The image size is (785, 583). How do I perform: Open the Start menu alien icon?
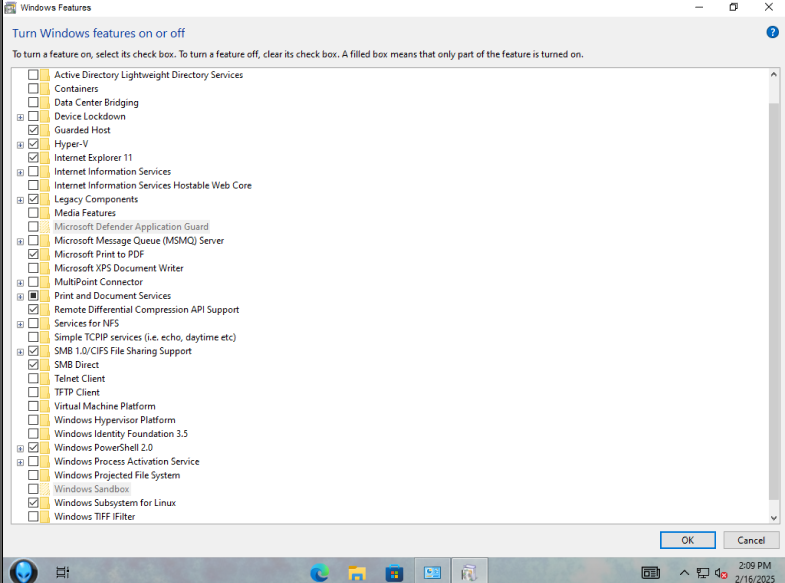[x=23, y=571]
